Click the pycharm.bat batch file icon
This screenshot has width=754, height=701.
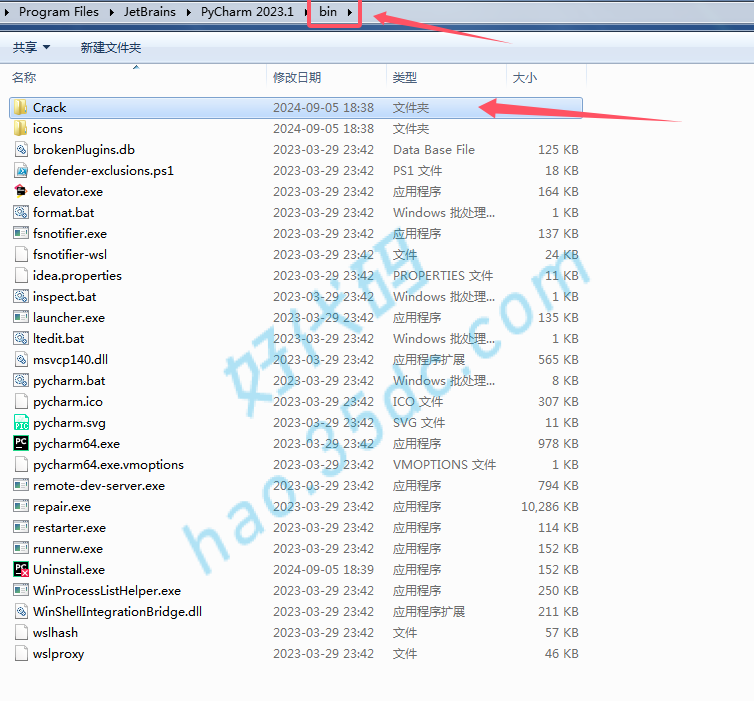pos(21,380)
